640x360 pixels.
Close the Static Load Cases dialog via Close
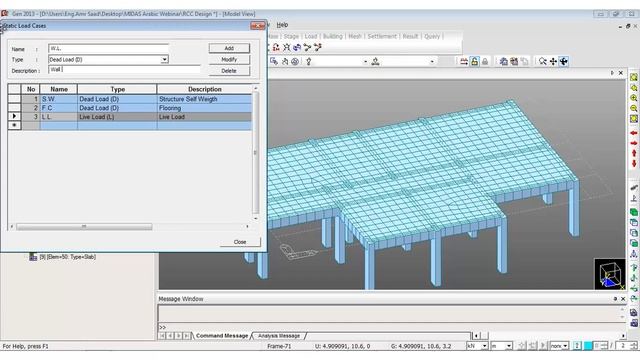pyautogui.click(x=240, y=242)
